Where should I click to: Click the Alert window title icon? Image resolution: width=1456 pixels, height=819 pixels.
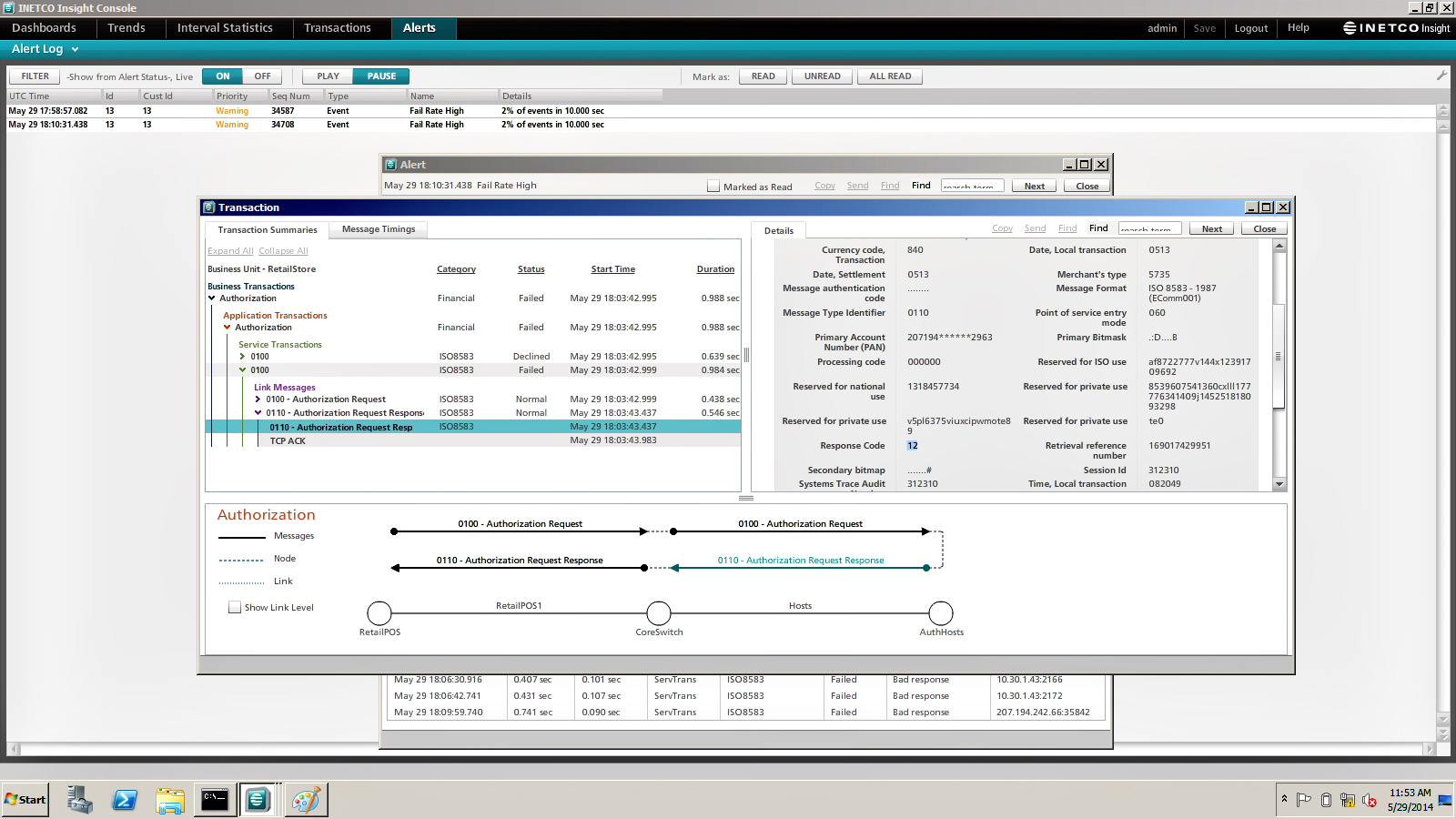(x=390, y=165)
